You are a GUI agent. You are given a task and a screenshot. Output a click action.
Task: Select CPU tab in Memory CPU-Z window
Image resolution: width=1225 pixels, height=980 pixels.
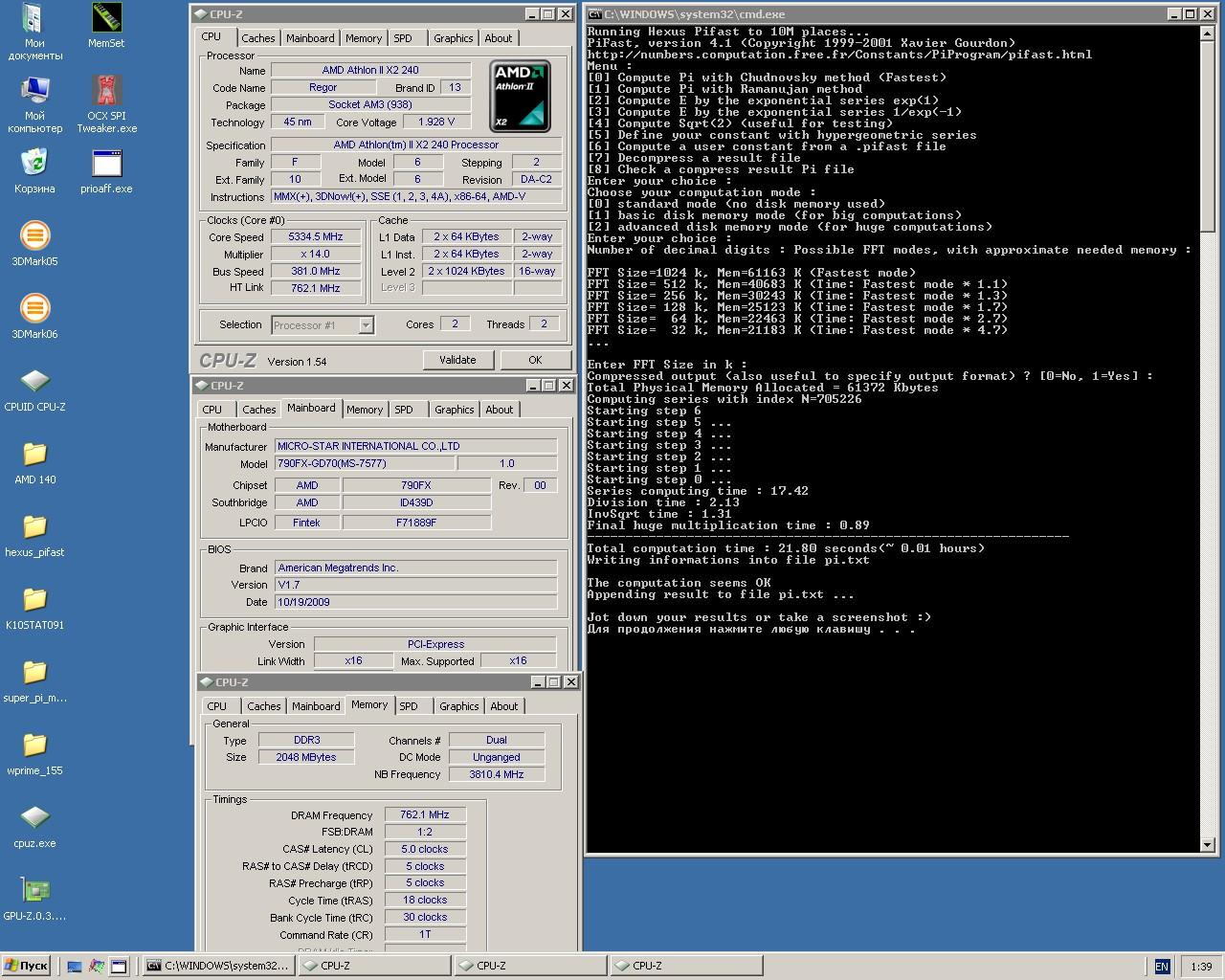pos(217,706)
